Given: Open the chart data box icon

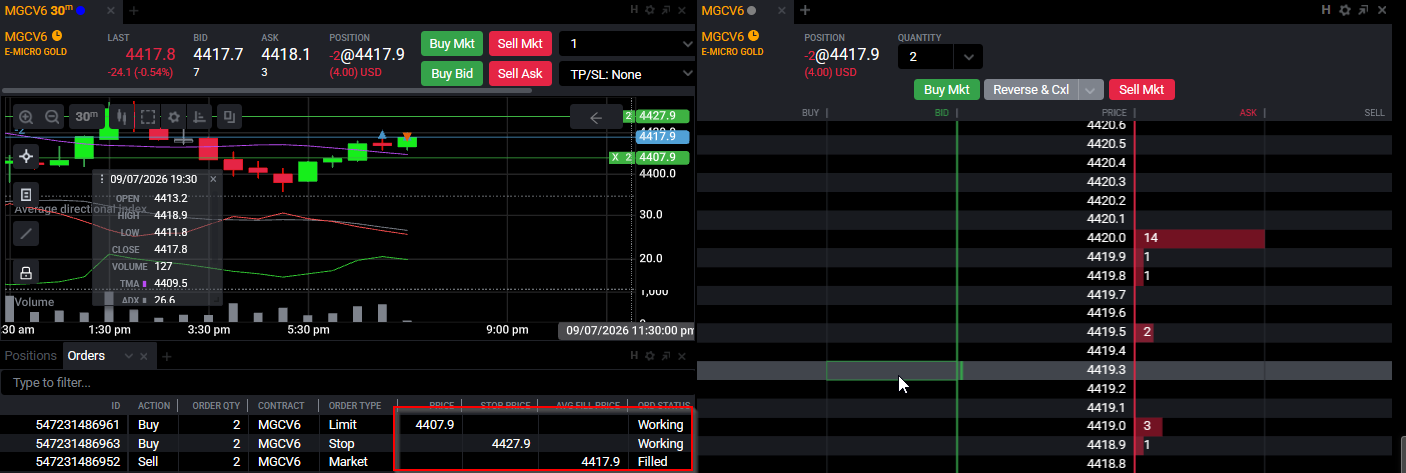Looking at the screenshot, I should (26, 194).
